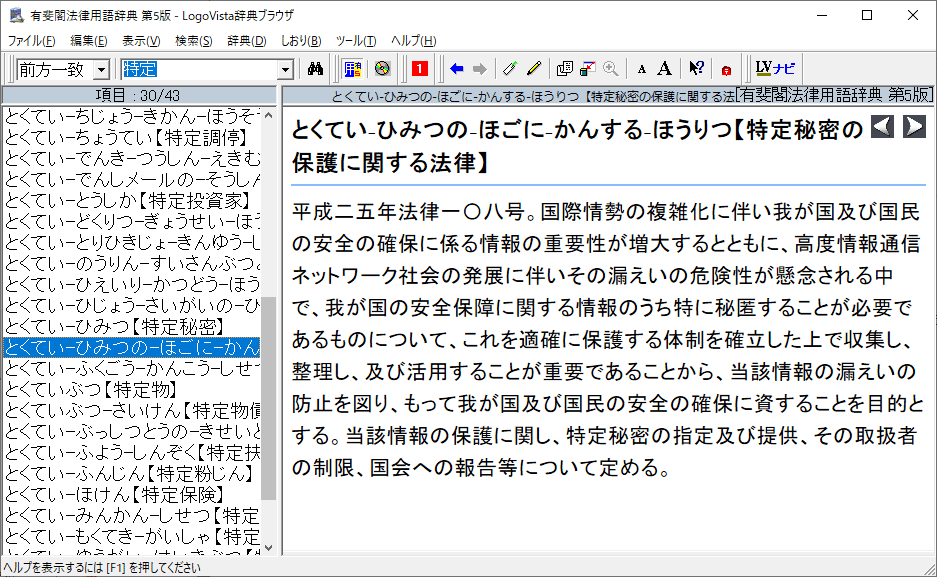The height and width of the screenshot is (577, 937).
Task: Click the large A font size icon
Action: pos(664,69)
